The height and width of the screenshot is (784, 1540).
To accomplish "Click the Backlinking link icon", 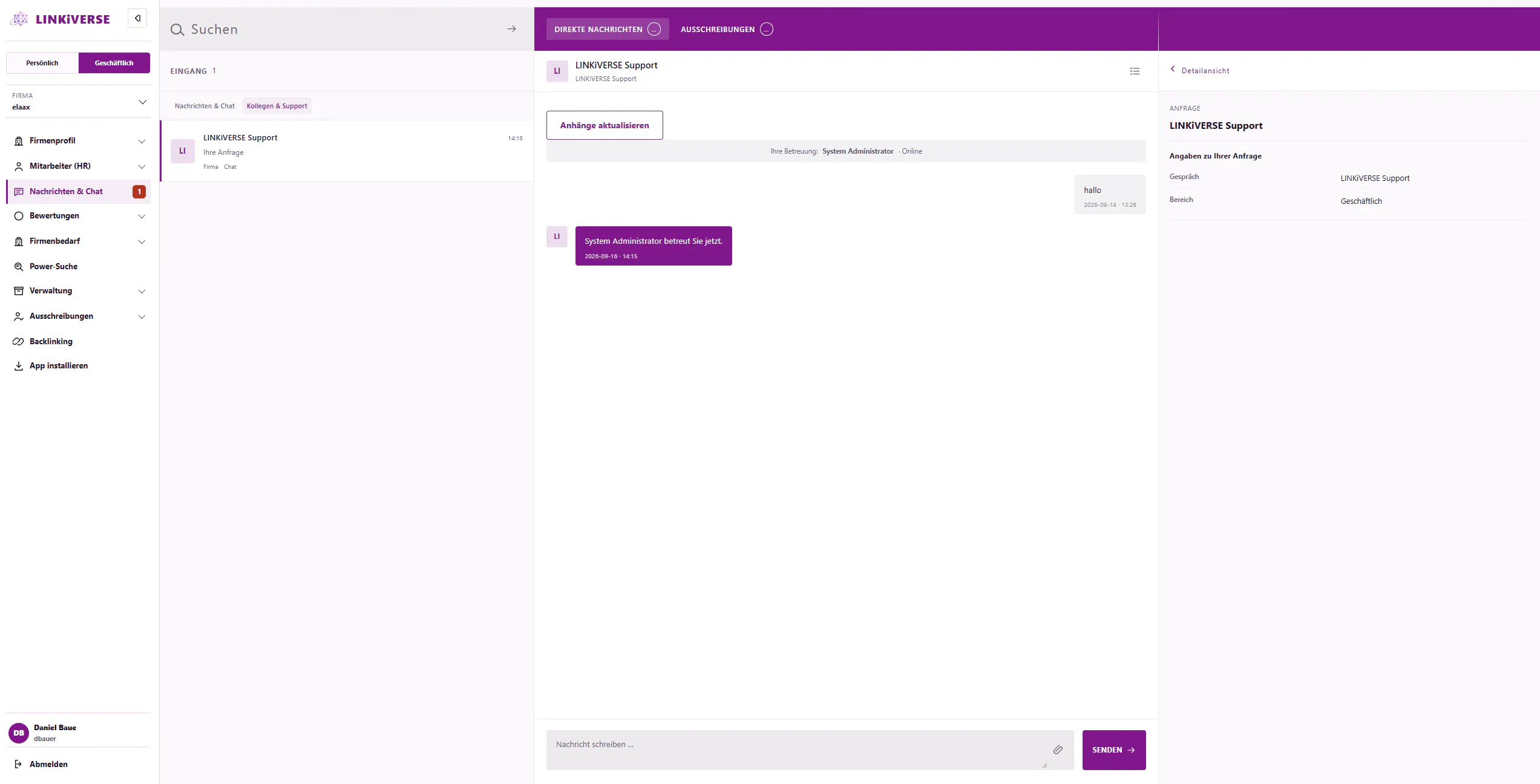I will (19, 342).
